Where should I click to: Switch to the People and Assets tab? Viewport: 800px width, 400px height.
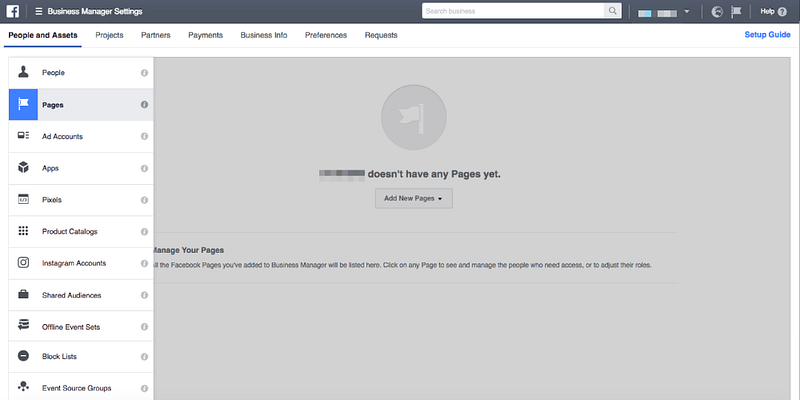click(43, 35)
